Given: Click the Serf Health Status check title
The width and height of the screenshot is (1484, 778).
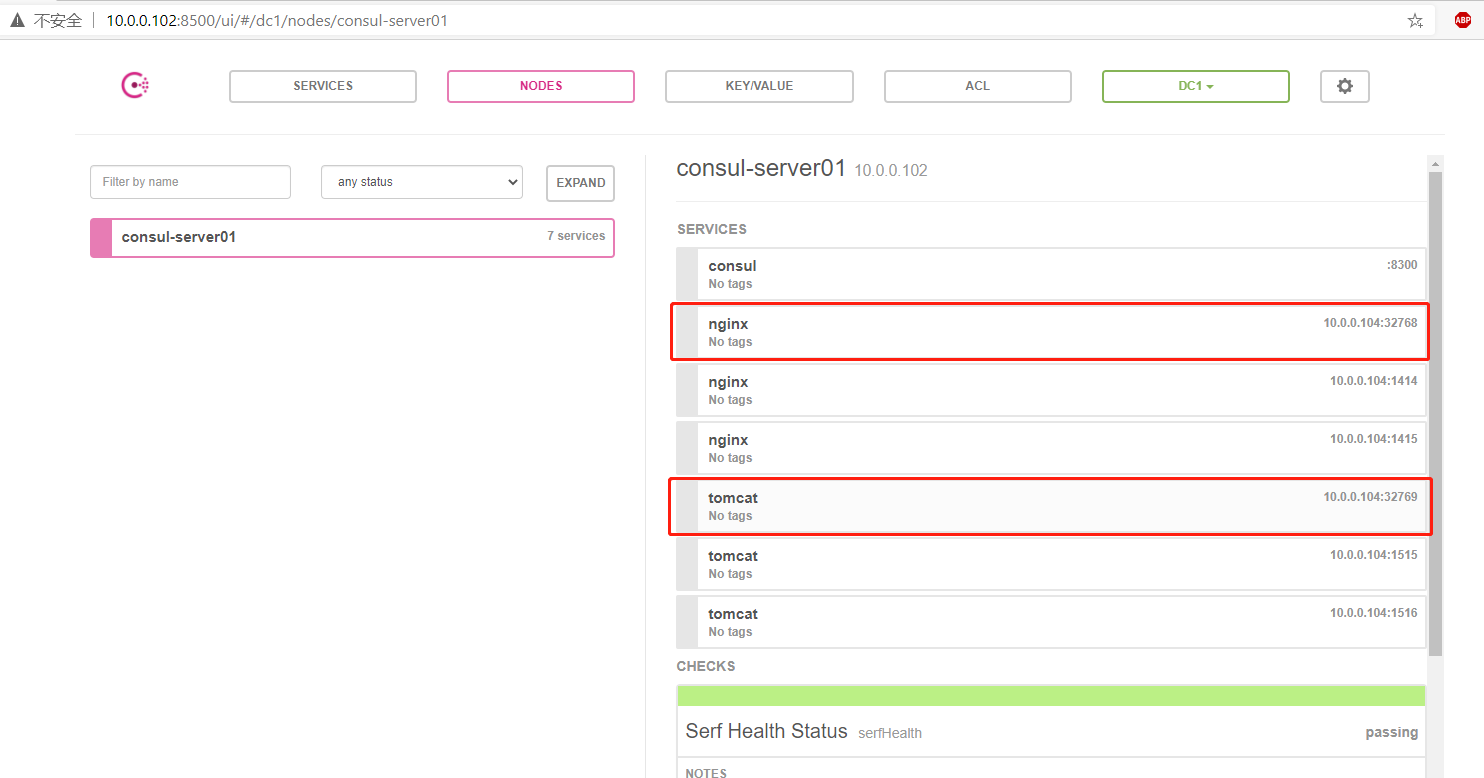Looking at the screenshot, I should pyautogui.click(x=766, y=731).
